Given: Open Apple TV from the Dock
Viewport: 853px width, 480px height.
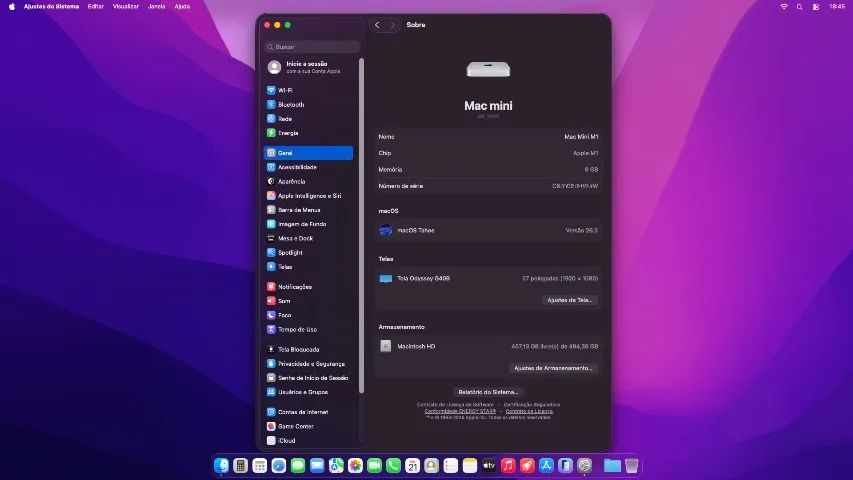Looking at the screenshot, I should [x=489, y=465].
